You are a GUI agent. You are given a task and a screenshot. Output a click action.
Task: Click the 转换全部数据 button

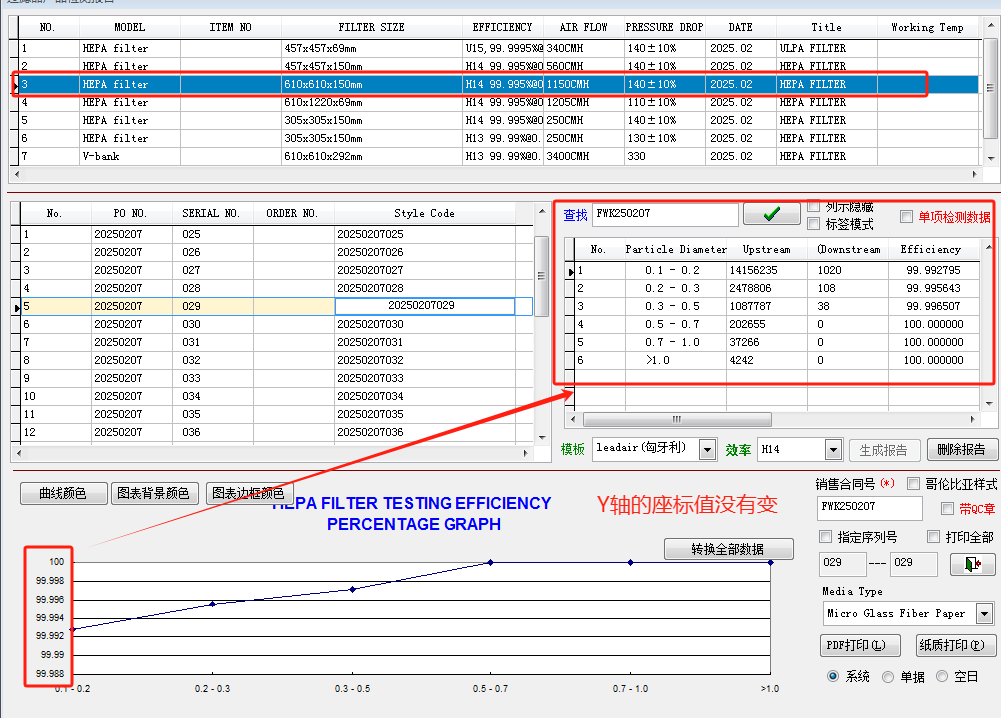coord(728,549)
